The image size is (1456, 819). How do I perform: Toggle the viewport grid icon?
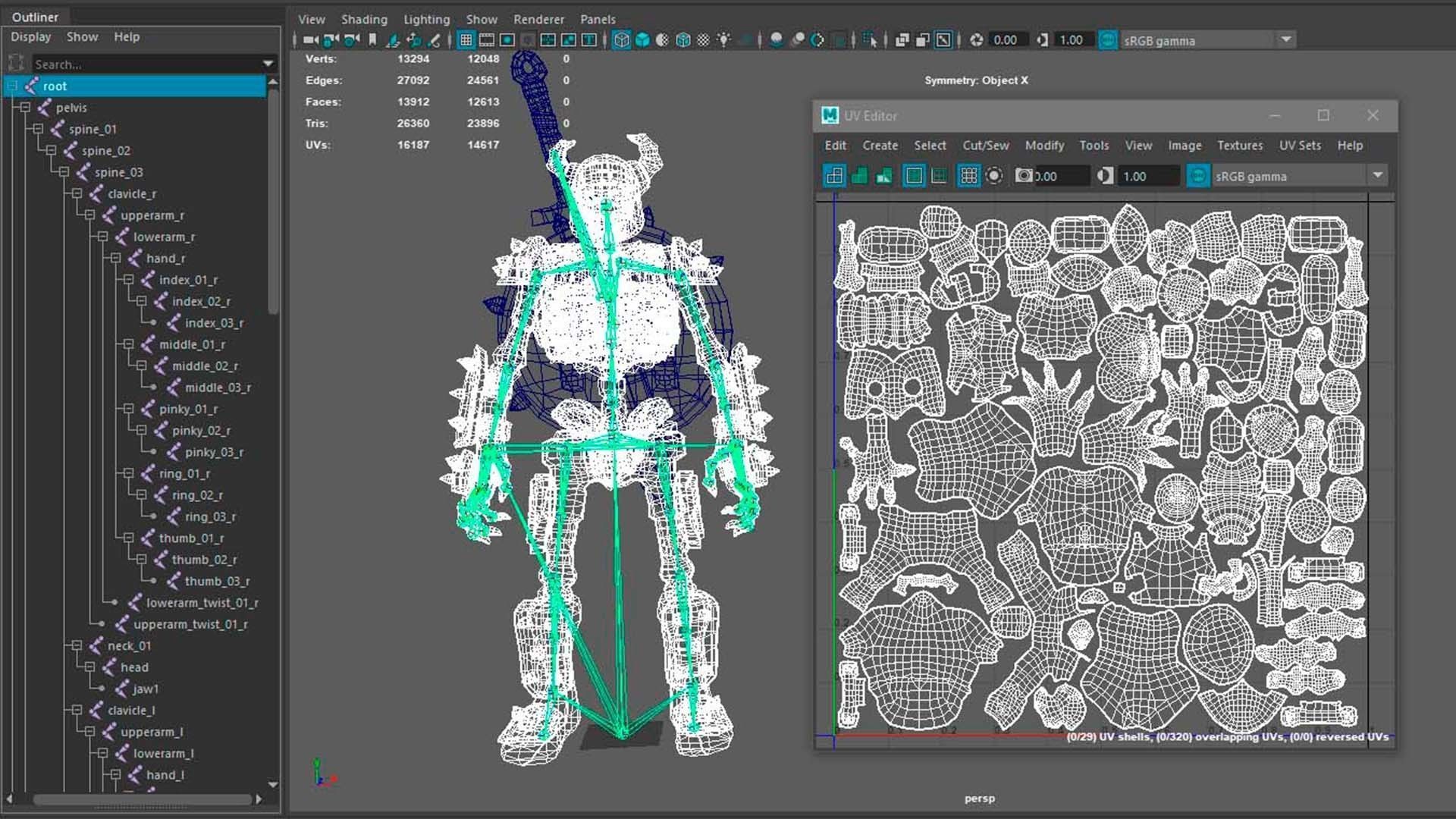pyautogui.click(x=466, y=40)
